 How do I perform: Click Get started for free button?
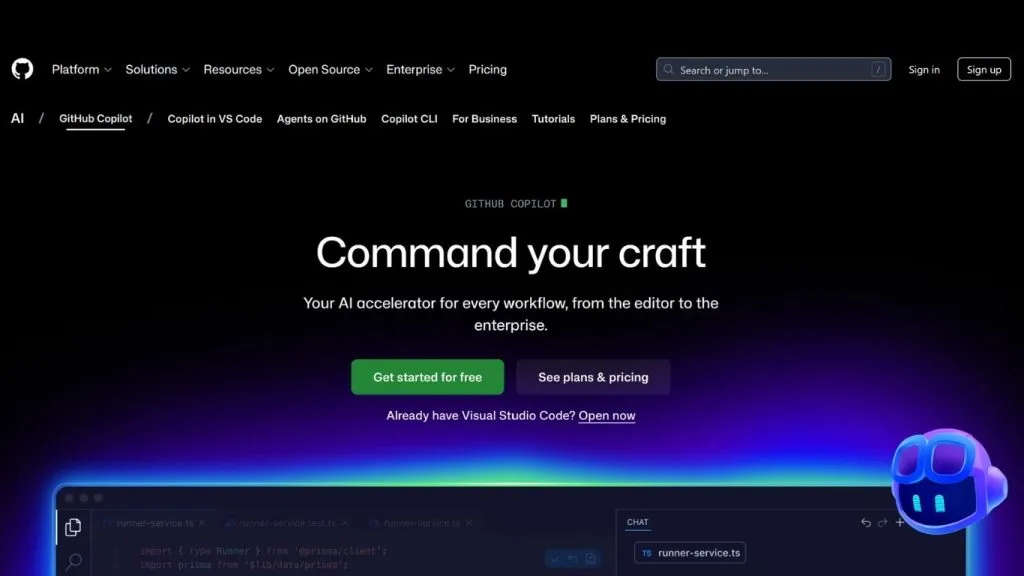click(x=427, y=377)
